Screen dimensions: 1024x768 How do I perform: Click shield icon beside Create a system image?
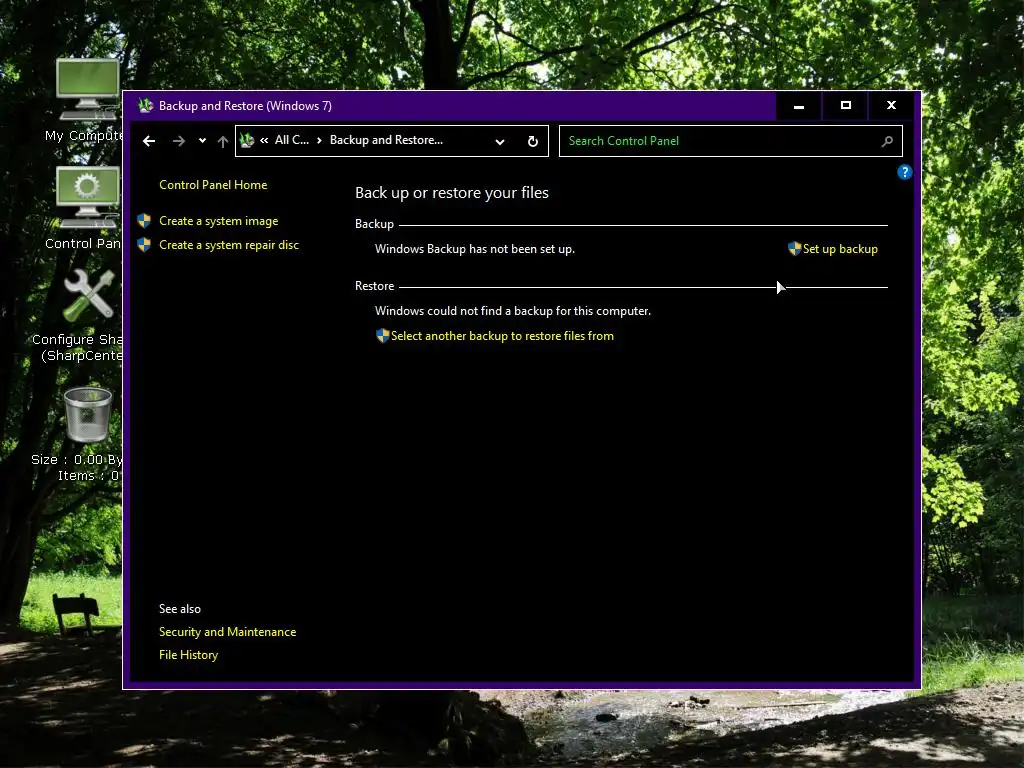pos(144,221)
